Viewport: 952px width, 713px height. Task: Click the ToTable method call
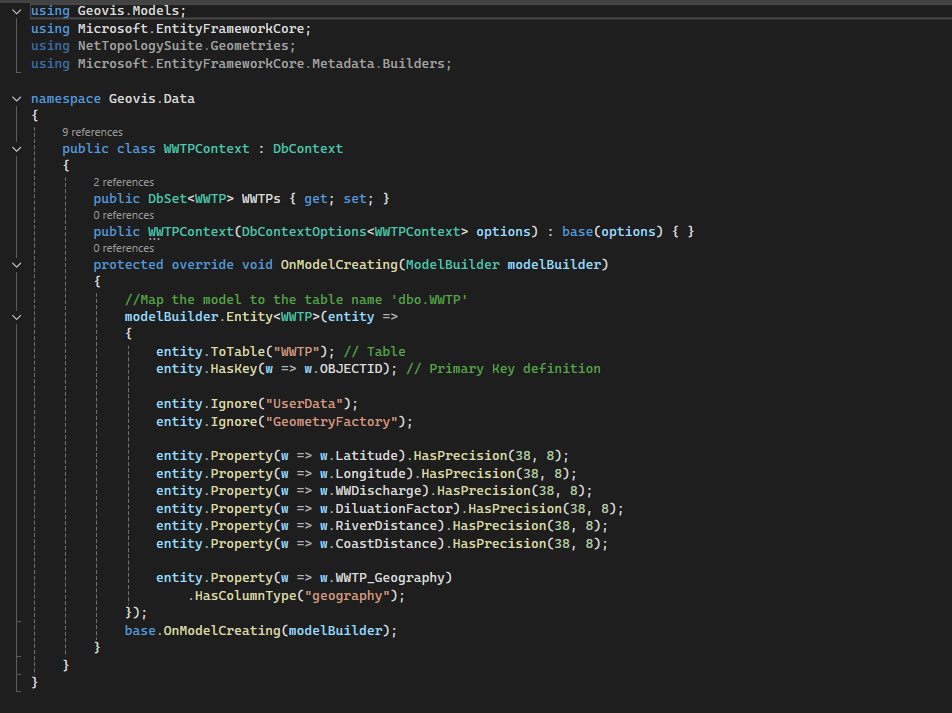[x=236, y=352]
